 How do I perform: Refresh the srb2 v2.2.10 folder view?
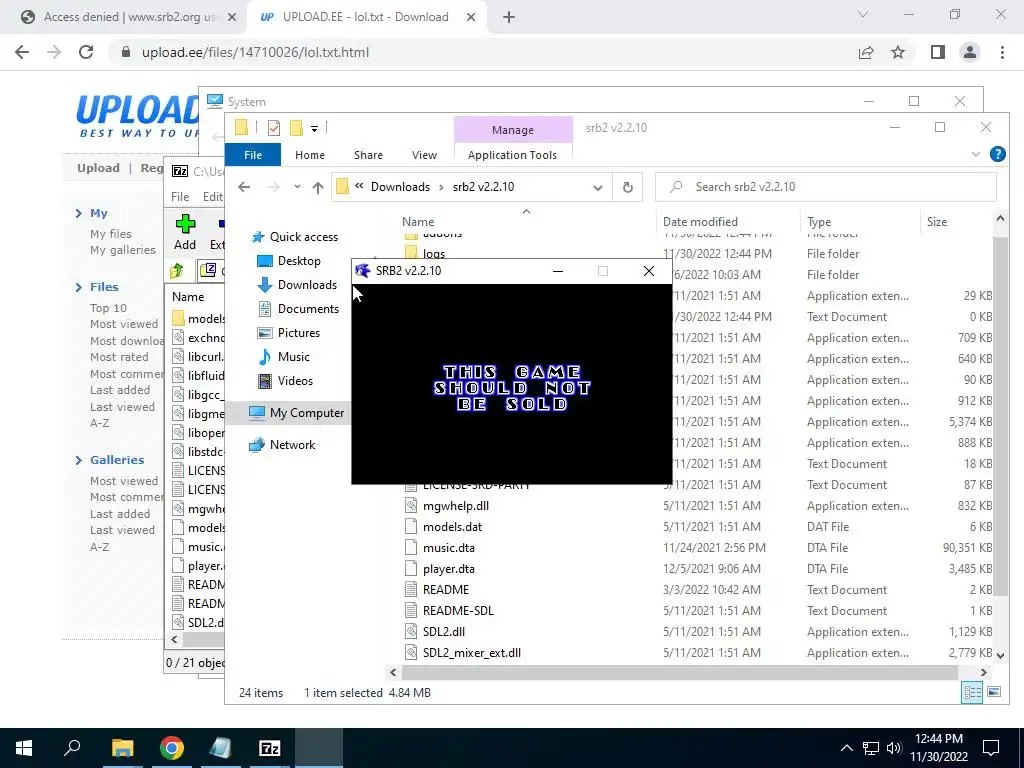(628, 187)
